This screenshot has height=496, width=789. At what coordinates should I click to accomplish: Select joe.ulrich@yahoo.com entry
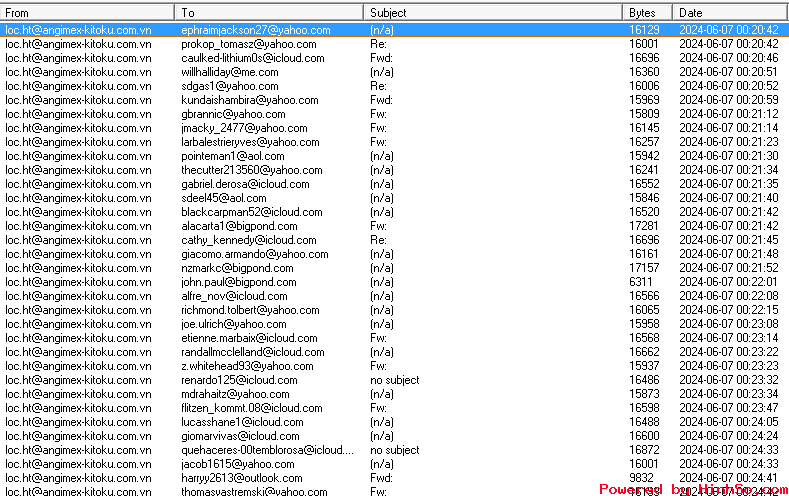click(233, 324)
